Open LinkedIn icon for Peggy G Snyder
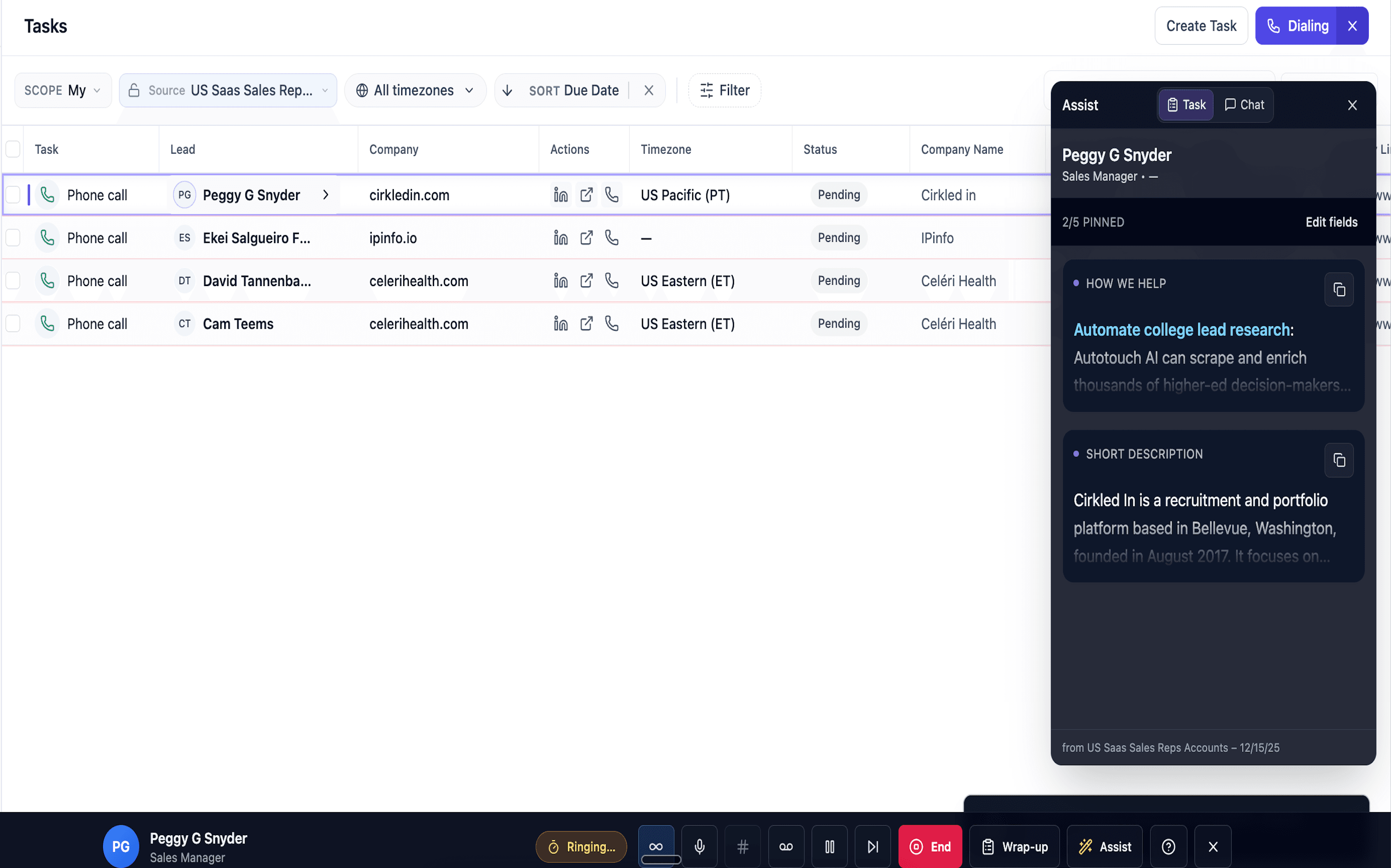 coord(561,195)
